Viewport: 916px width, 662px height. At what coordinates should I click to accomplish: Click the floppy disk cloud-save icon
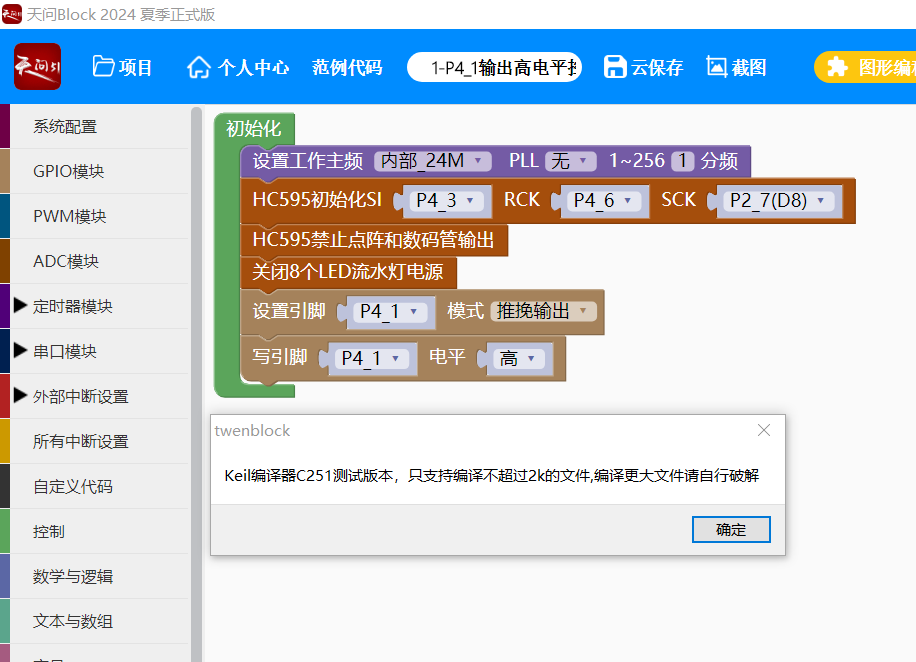(615, 67)
